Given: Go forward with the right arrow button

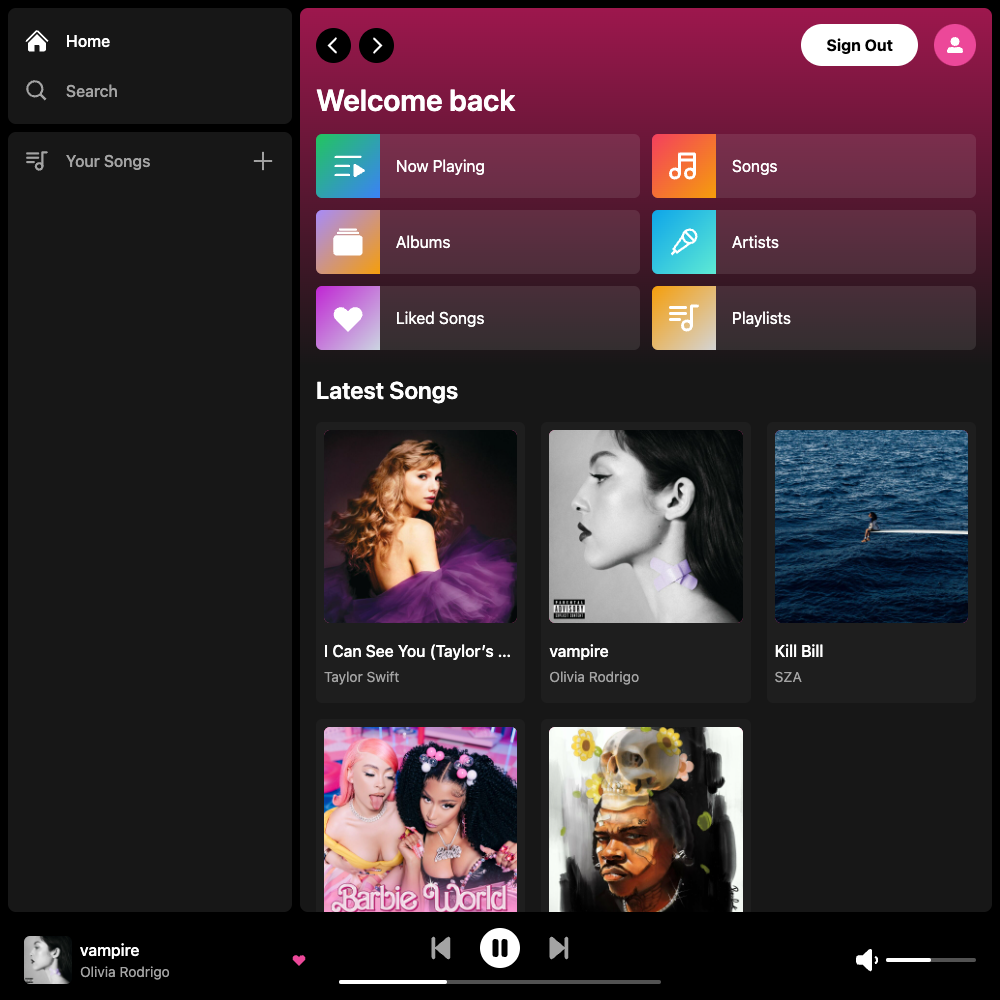Looking at the screenshot, I should [376, 45].
